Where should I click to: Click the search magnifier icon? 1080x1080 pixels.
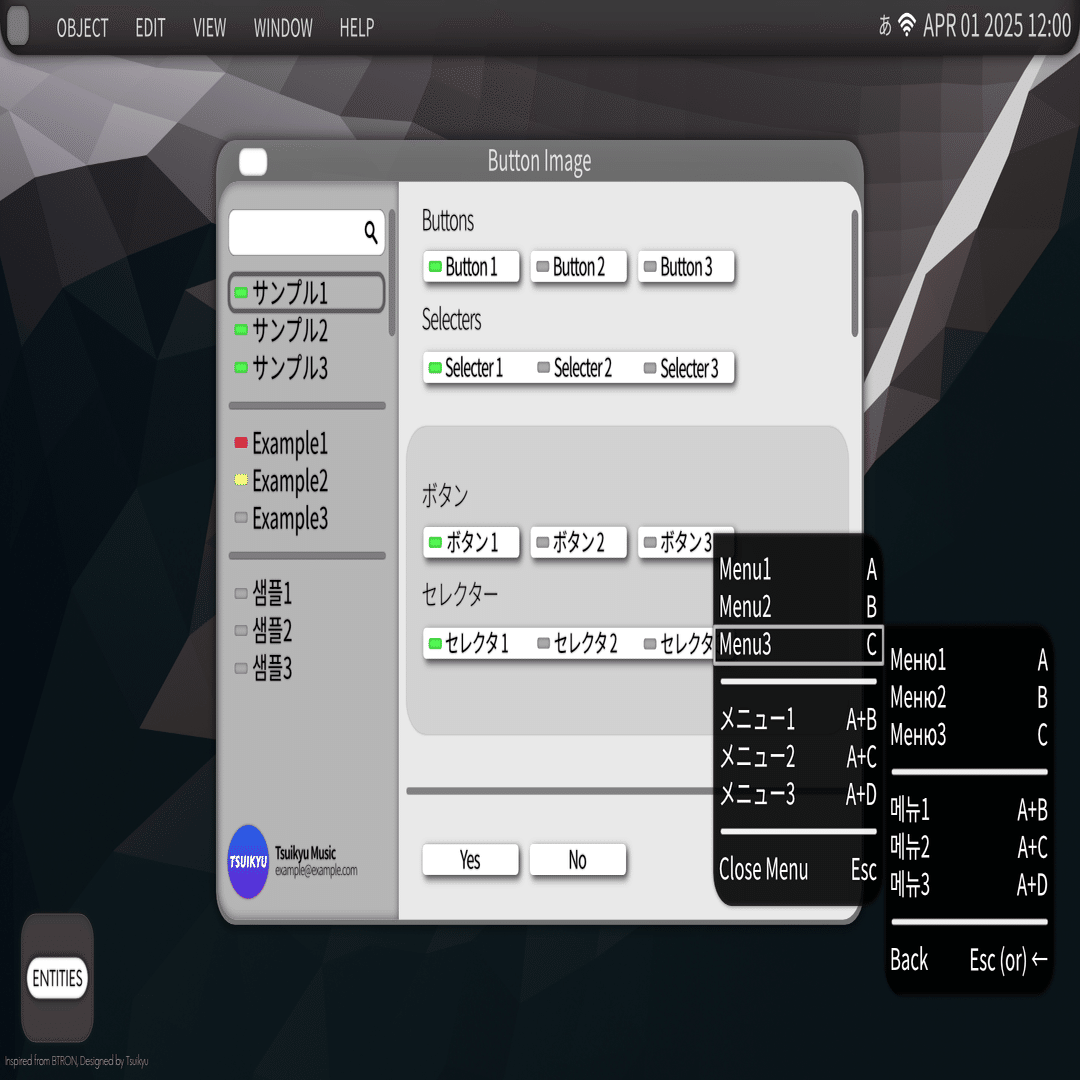click(x=371, y=233)
